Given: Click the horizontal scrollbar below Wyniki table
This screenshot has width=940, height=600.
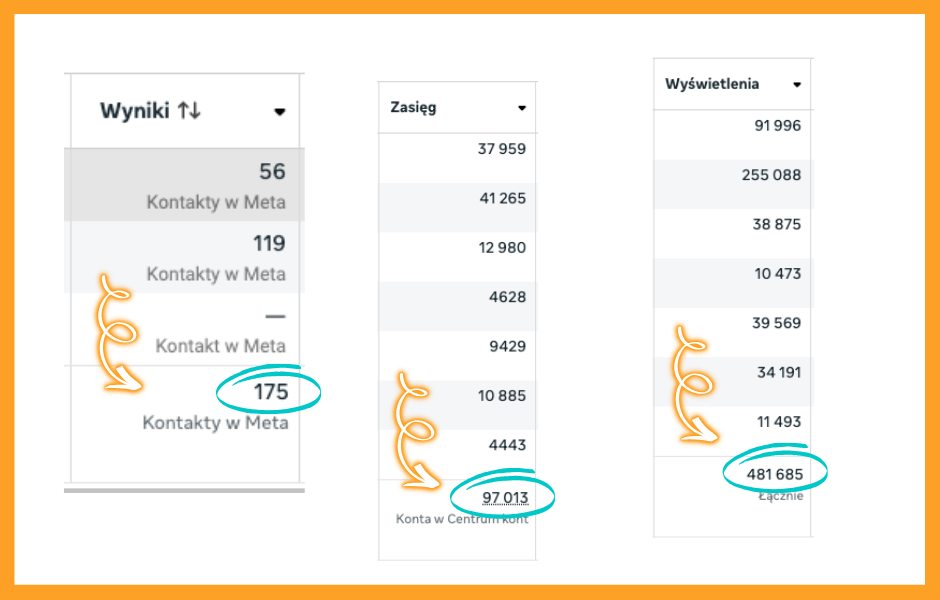Looking at the screenshot, I should [184, 490].
